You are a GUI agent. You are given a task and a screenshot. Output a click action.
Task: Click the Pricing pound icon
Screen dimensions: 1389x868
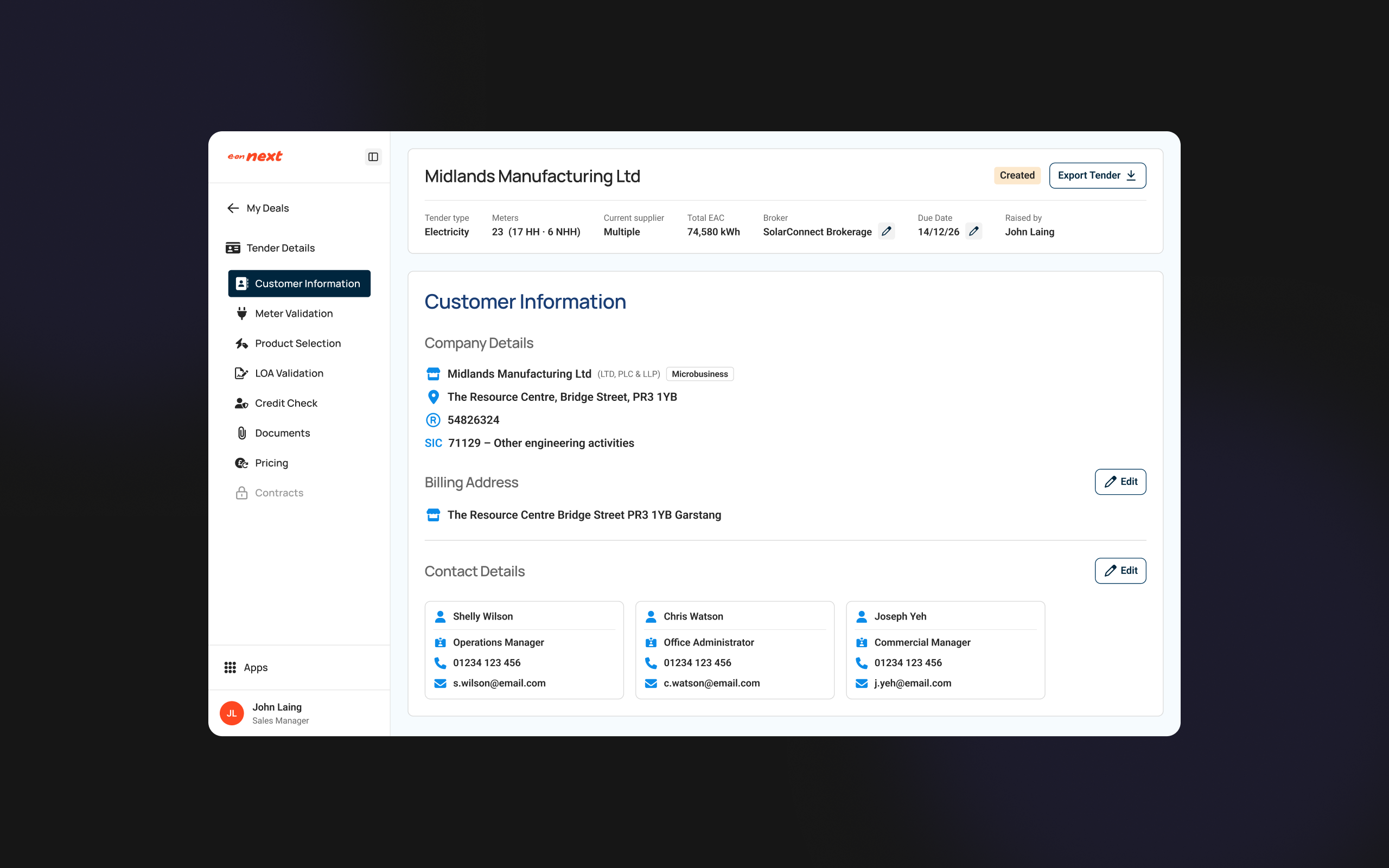[x=241, y=463]
